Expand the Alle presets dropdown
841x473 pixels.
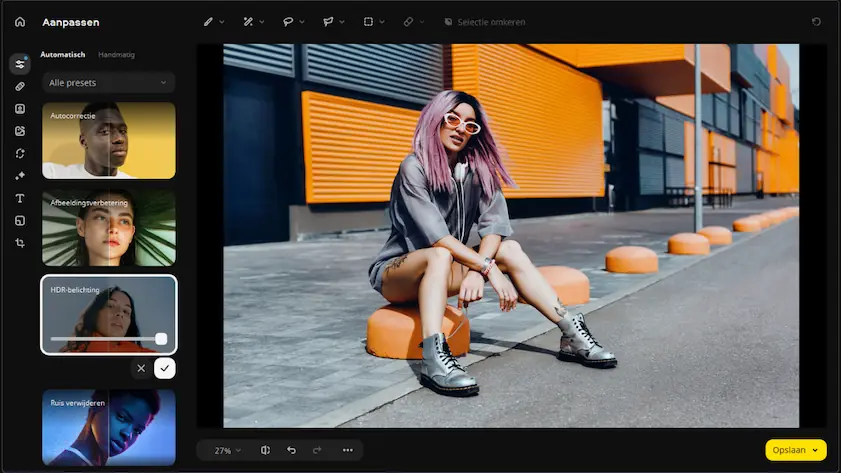[108, 83]
